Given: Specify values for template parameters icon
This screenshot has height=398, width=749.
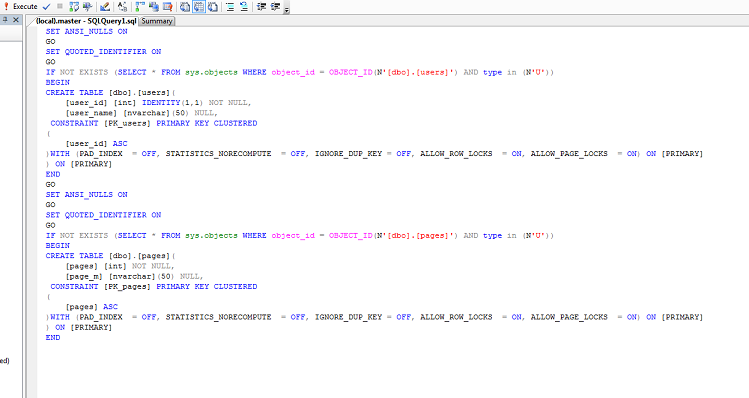Looking at the screenshot, I should click(x=122, y=7).
